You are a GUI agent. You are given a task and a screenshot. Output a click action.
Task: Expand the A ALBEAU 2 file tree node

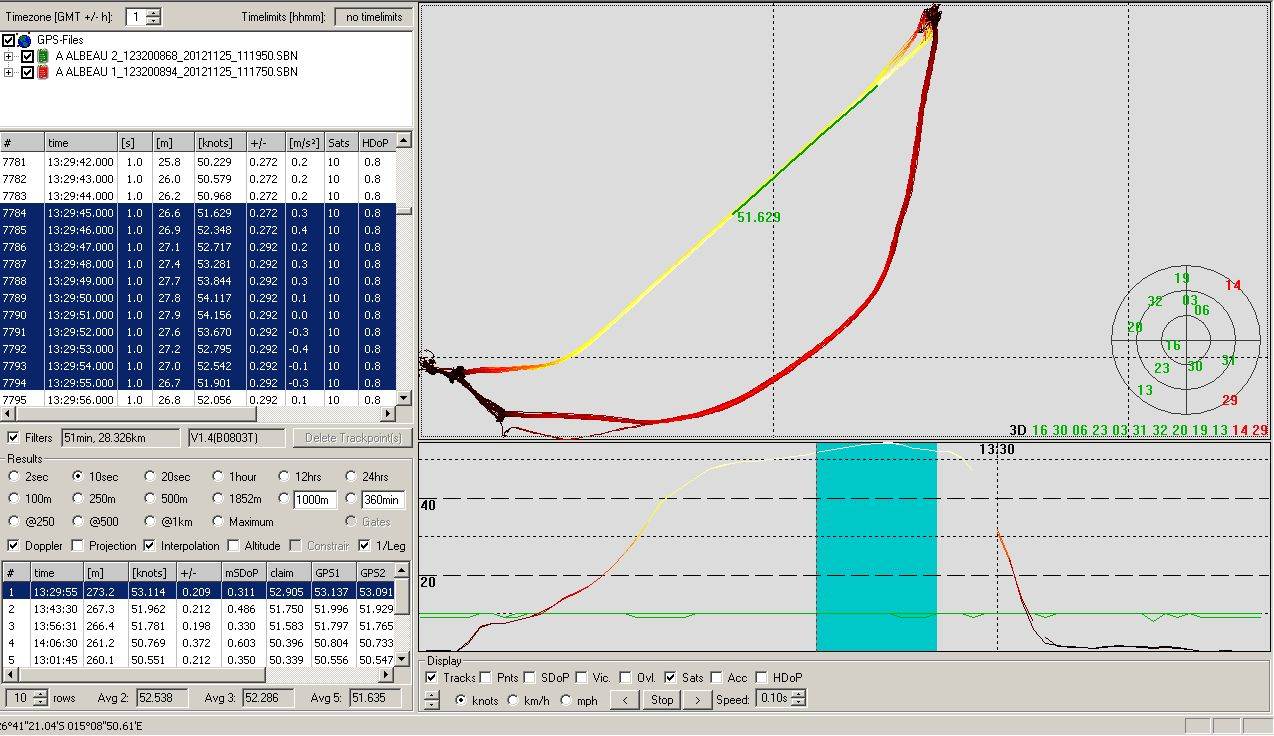[x=9, y=56]
